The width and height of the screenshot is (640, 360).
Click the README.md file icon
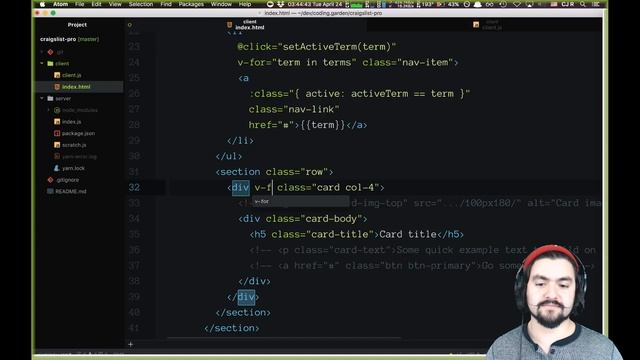point(50,191)
